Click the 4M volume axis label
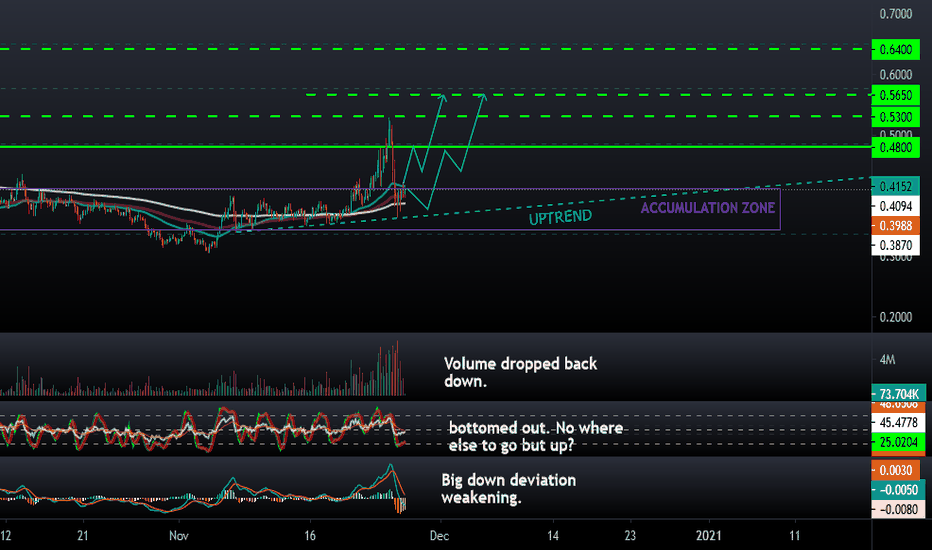Viewport: 932px width, 550px height. (x=887, y=359)
